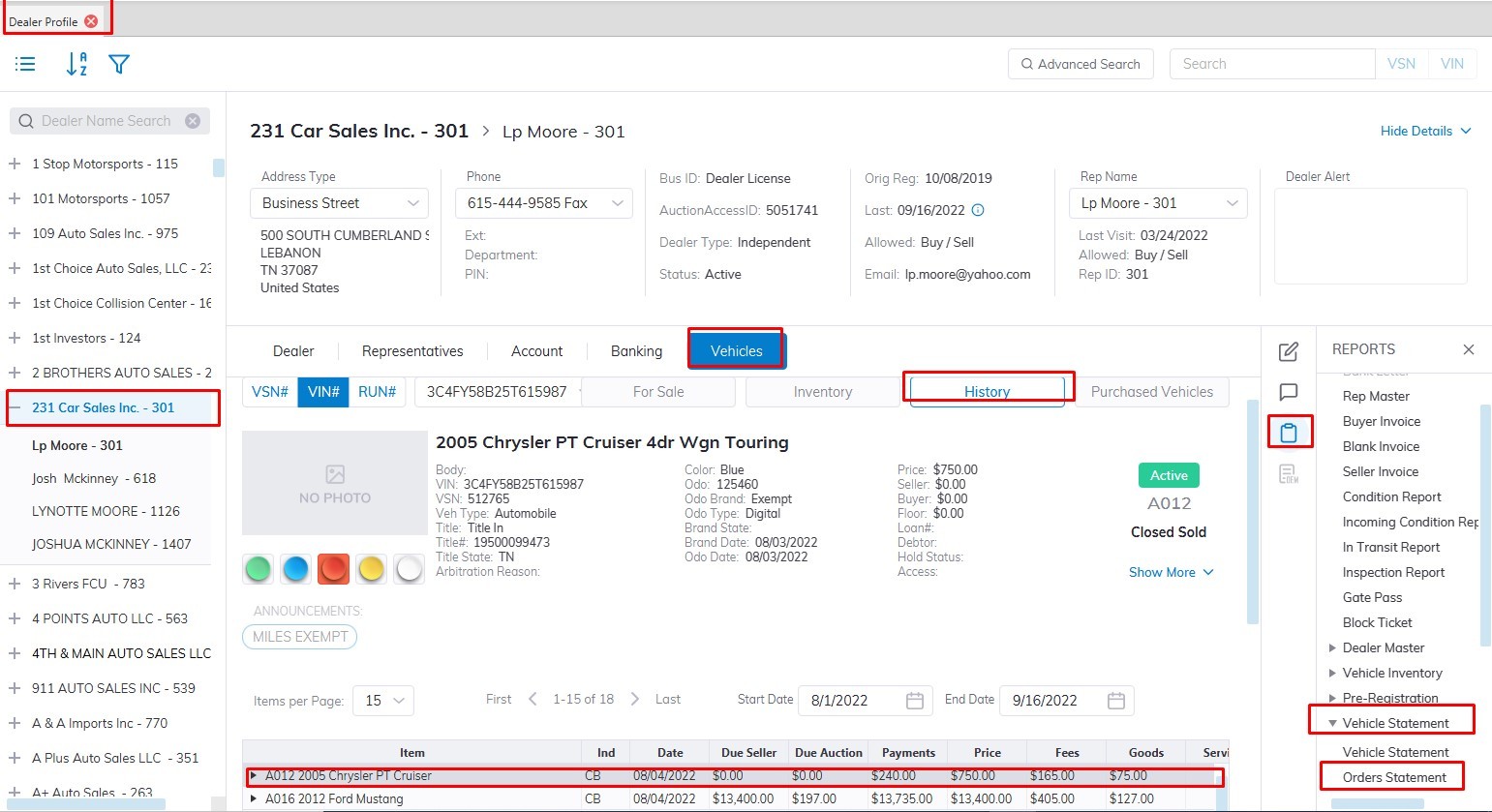Open the comments chat bubble icon
The height and width of the screenshot is (812, 1492).
(x=1288, y=392)
